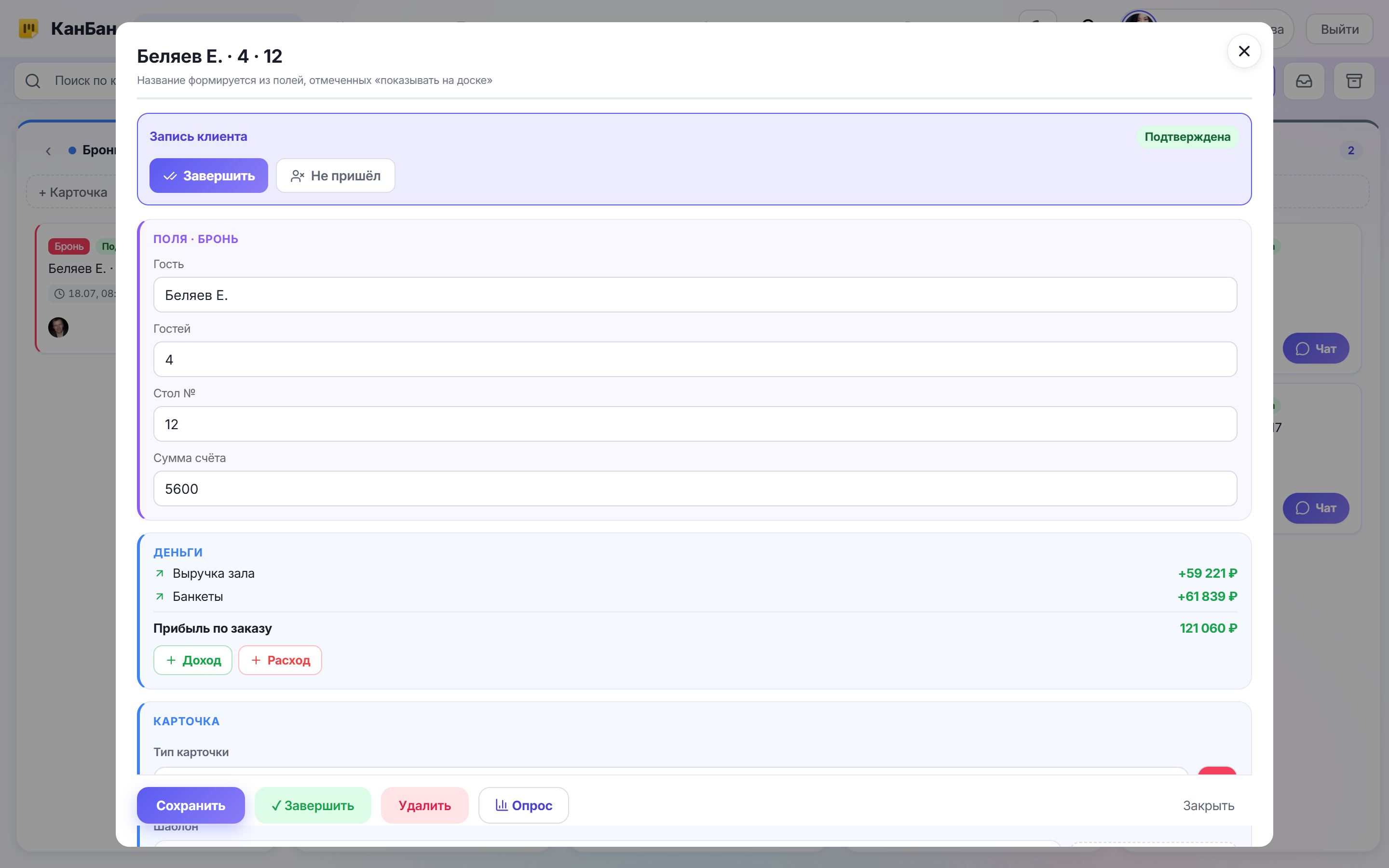The height and width of the screenshot is (868, 1389).
Task: Open the Опрос survey button
Action: pyautogui.click(x=523, y=805)
